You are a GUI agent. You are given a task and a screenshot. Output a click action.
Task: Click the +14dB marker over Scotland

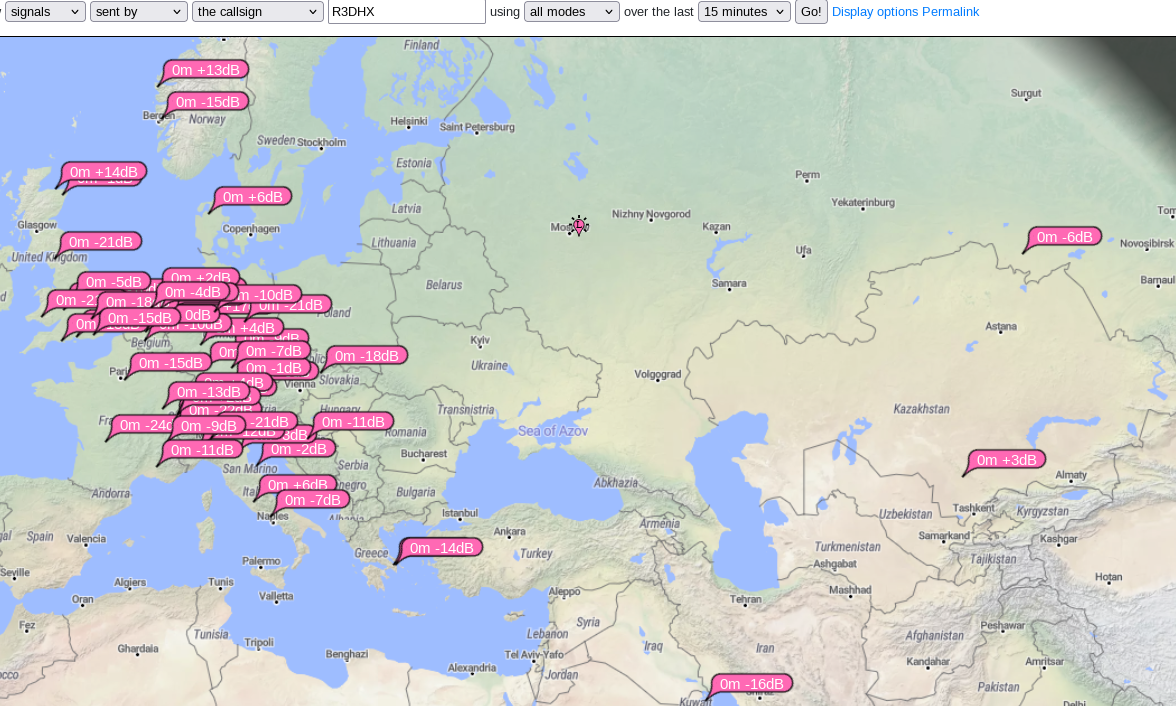(103, 172)
